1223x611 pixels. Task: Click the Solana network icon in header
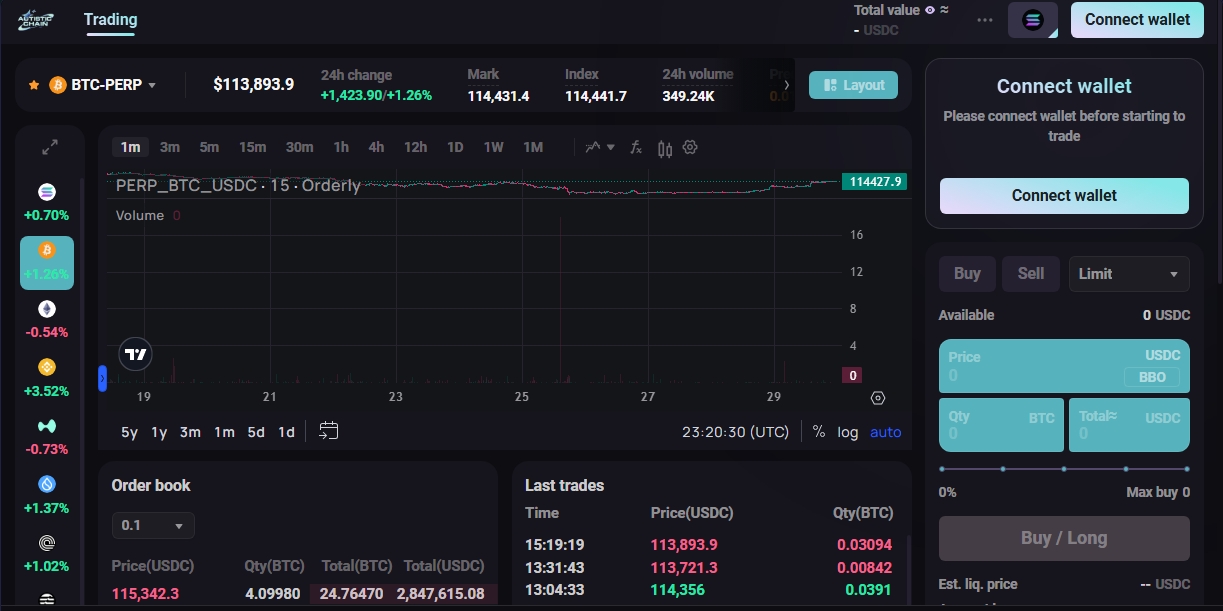tap(1032, 20)
